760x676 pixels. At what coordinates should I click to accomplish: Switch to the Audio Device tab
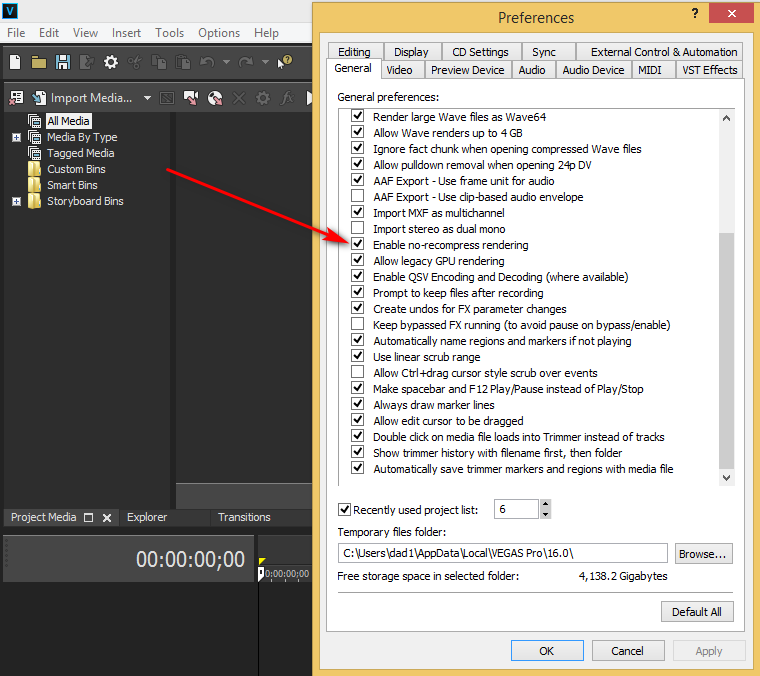(593, 70)
